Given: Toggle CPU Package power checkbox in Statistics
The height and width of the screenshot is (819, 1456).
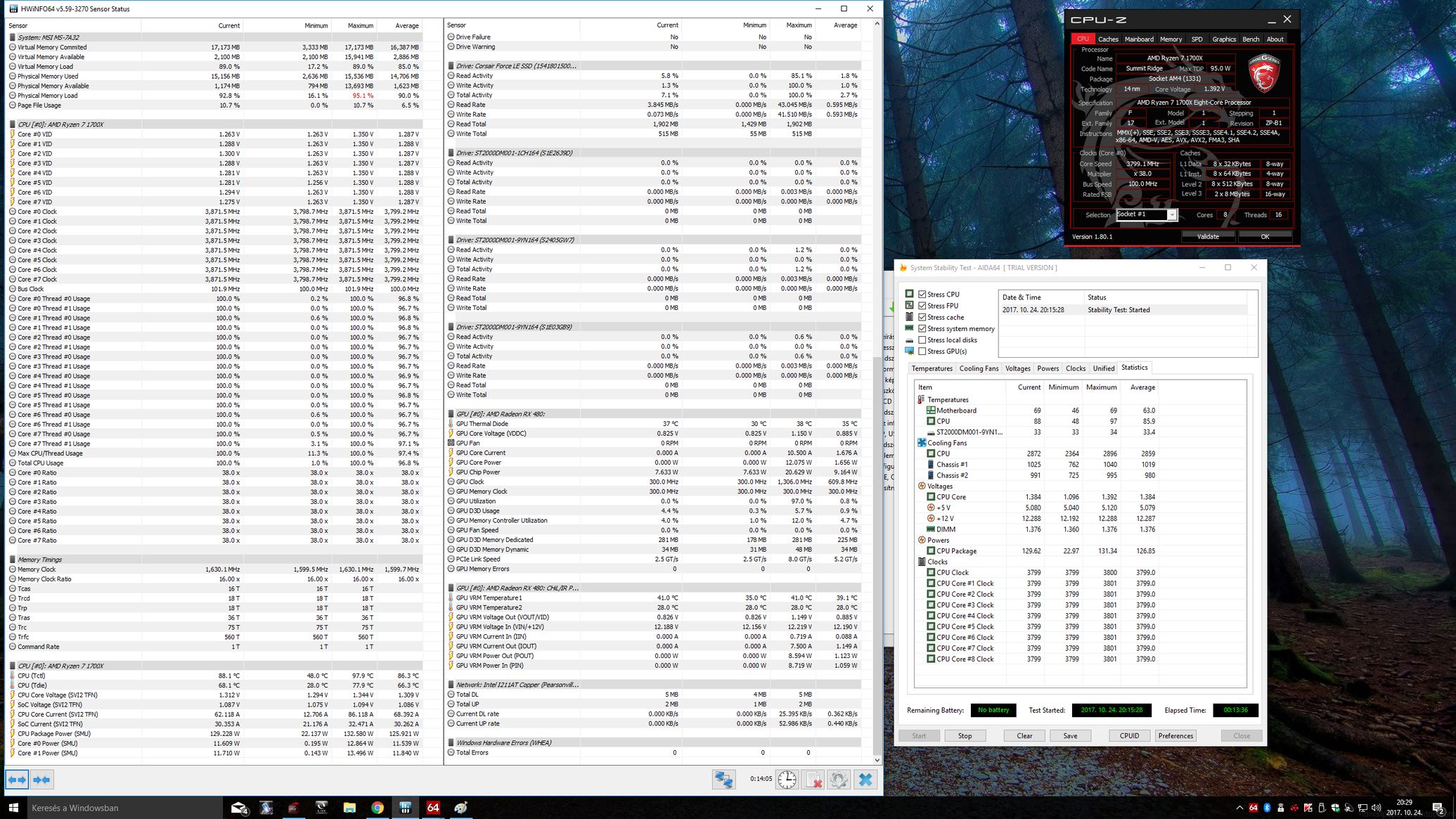Looking at the screenshot, I should pyautogui.click(x=931, y=551).
